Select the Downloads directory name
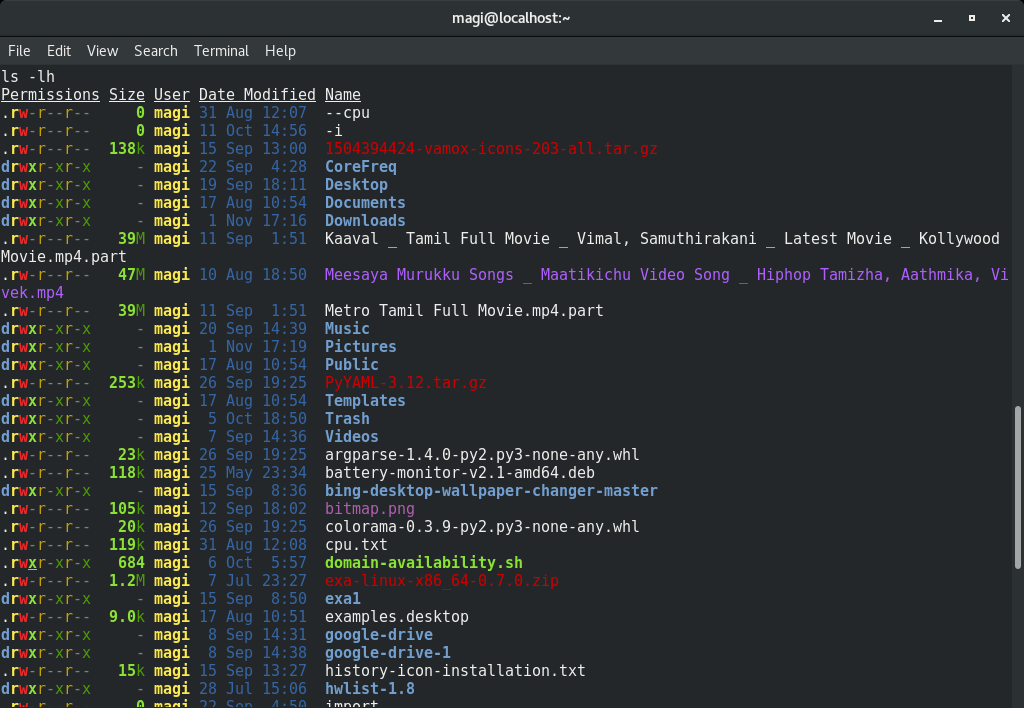Screen dimensions: 1024x708 coord(365,221)
